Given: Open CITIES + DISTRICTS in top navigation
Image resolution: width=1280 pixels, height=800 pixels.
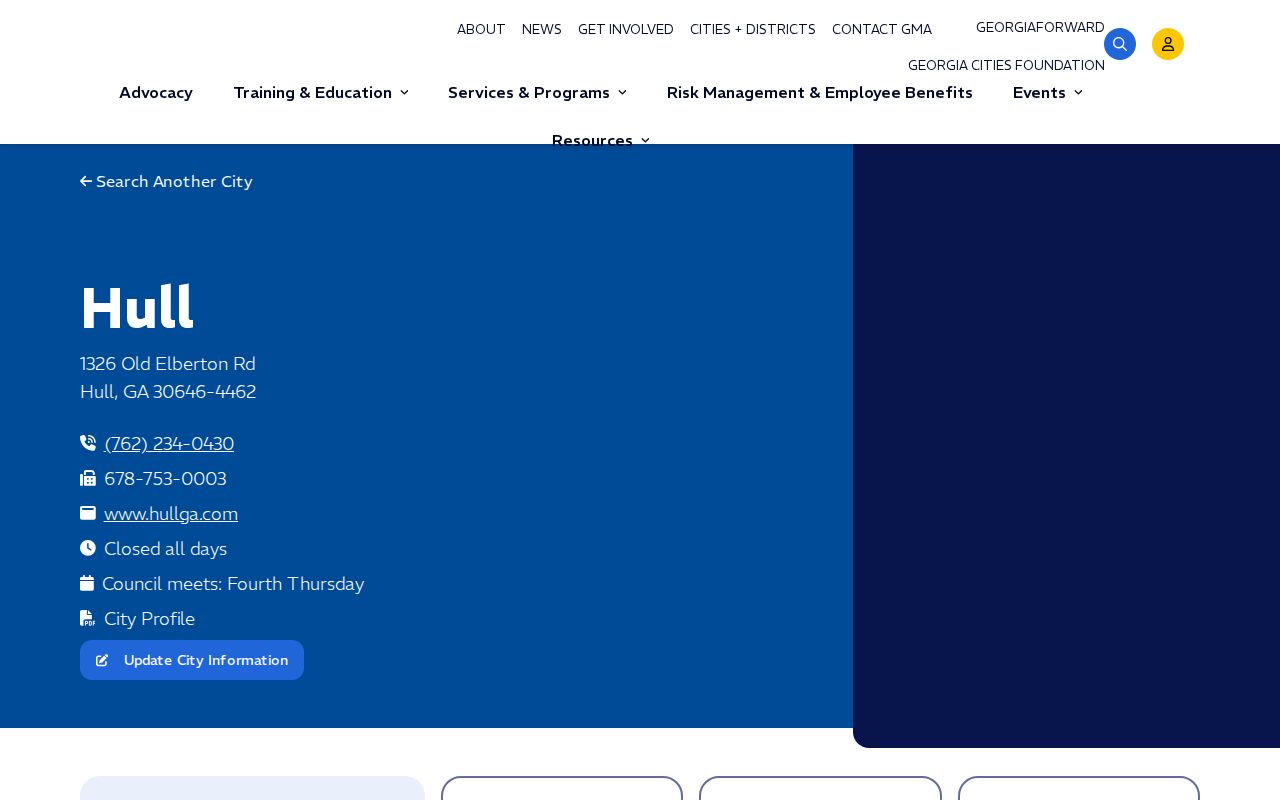Looking at the screenshot, I should point(753,30).
